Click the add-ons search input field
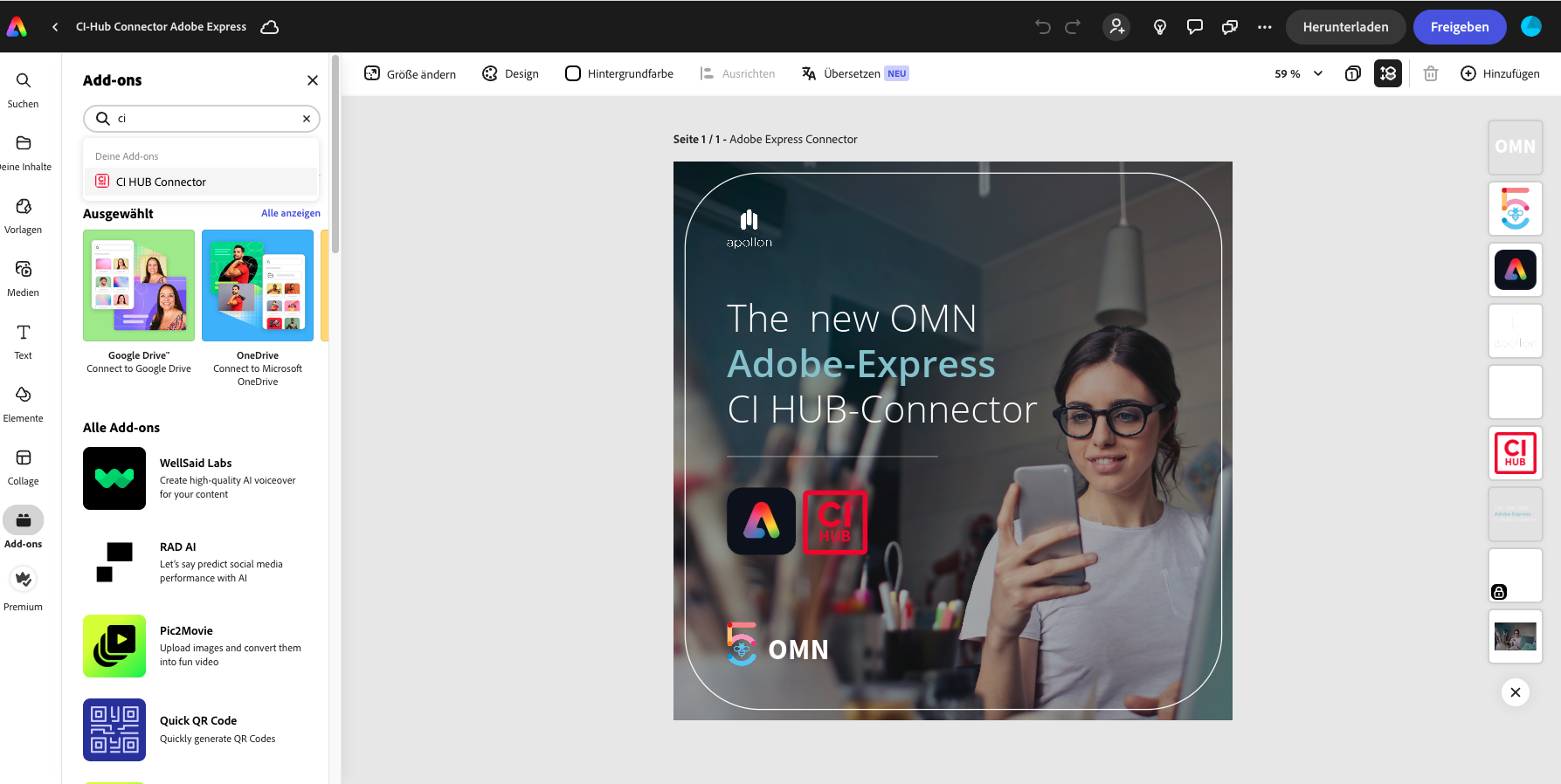The image size is (1561, 784). (x=202, y=119)
